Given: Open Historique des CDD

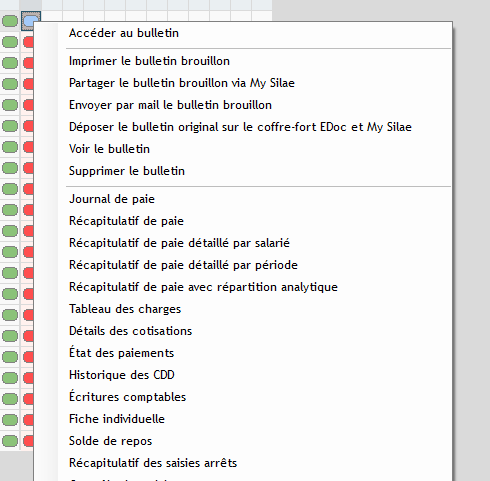Looking at the screenshot, I should click(x=122, y=375).
